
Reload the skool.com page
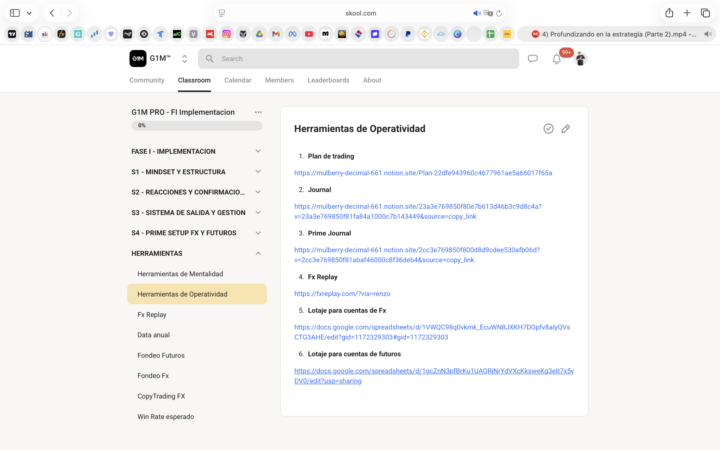[x=499, y=13]
